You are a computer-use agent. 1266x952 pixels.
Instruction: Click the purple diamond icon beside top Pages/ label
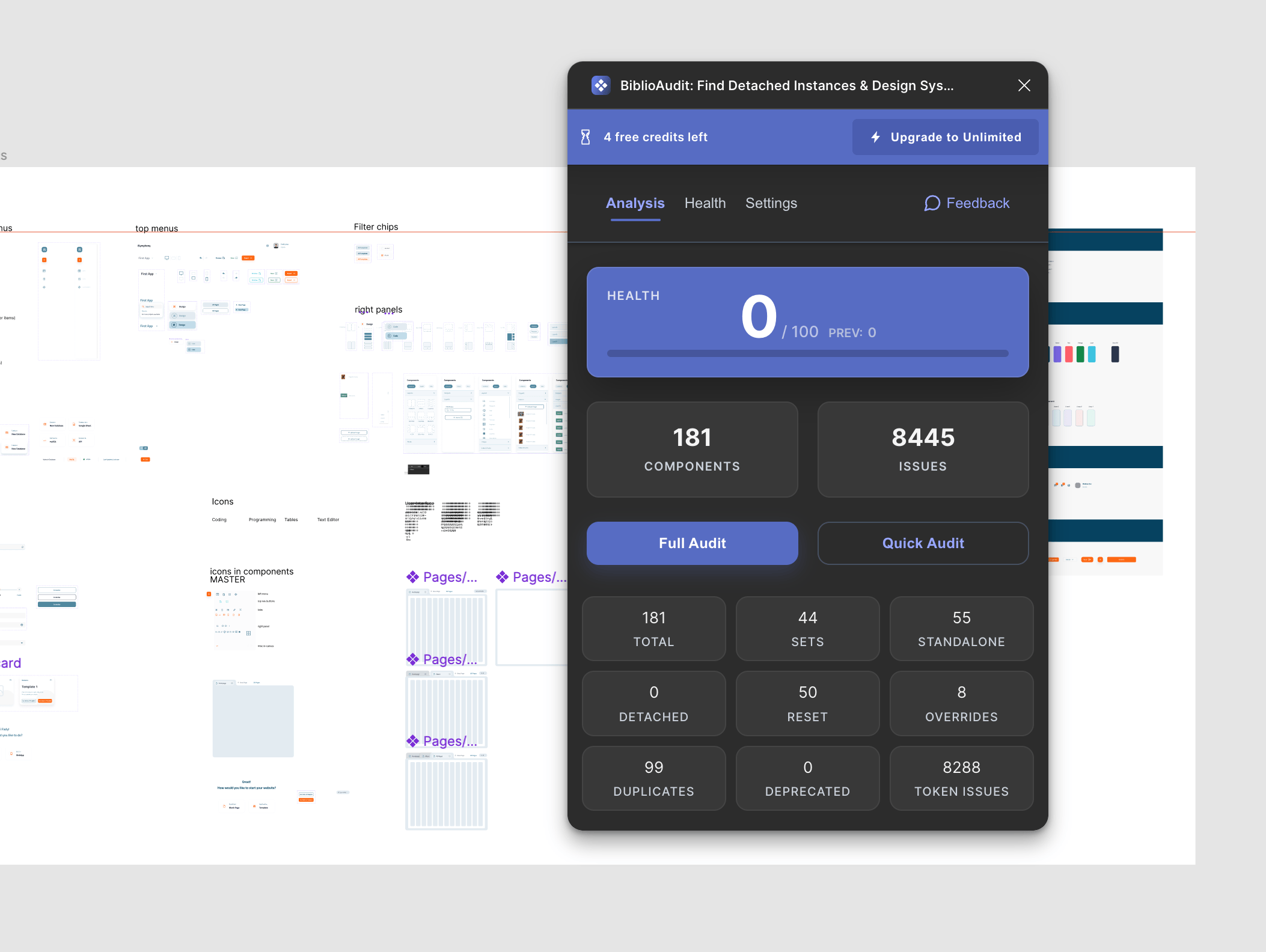point(413,577)
